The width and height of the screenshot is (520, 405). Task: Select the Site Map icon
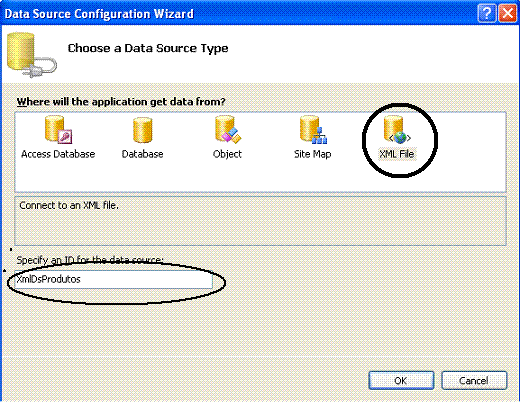(x=313, y=130)
